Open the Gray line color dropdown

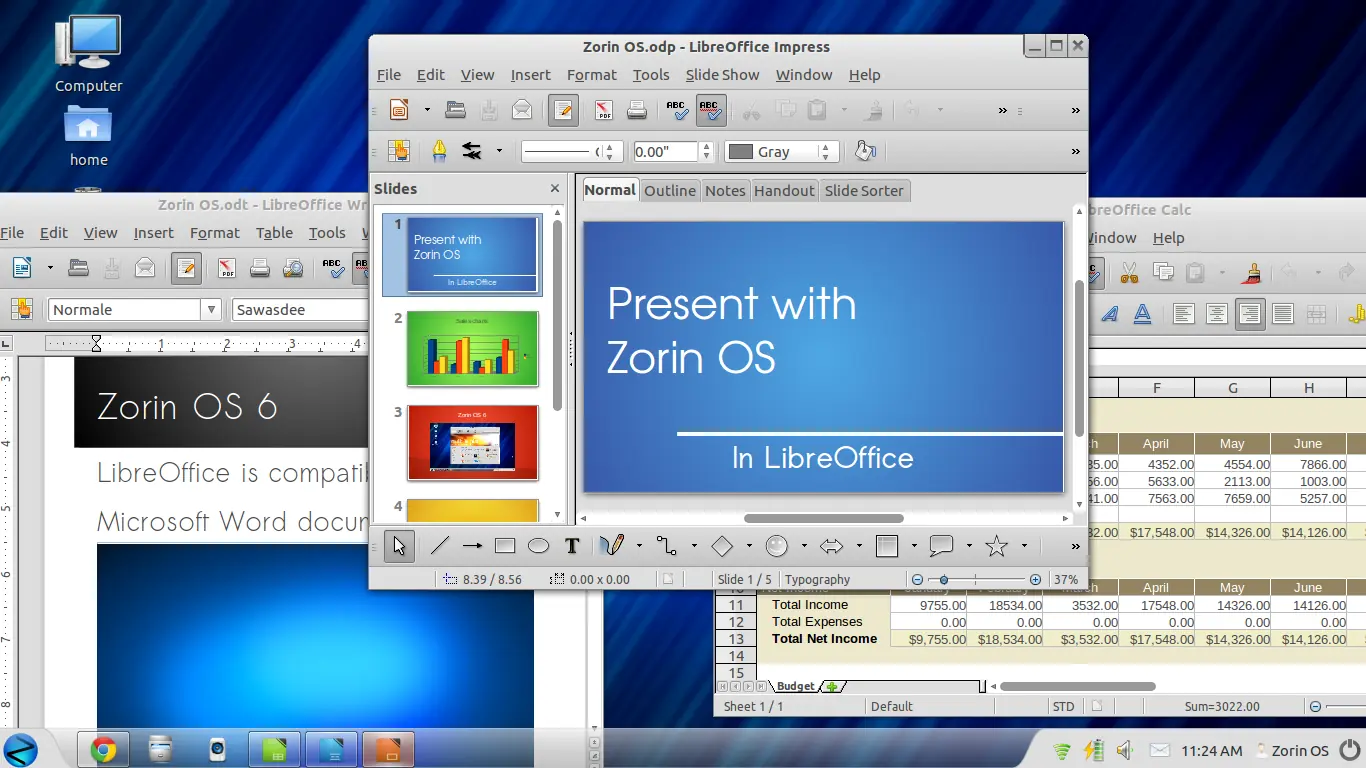coord(825,152)
